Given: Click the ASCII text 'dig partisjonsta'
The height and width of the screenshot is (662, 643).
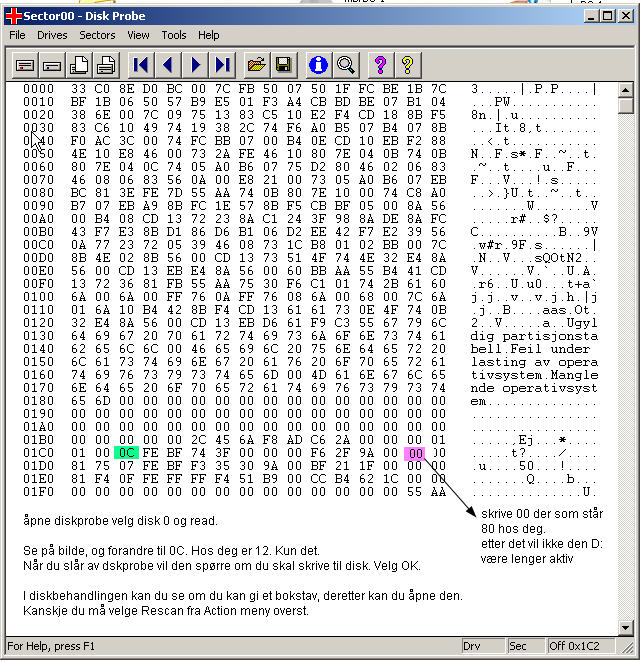Looking at the screenshot, I should point(534,336).
